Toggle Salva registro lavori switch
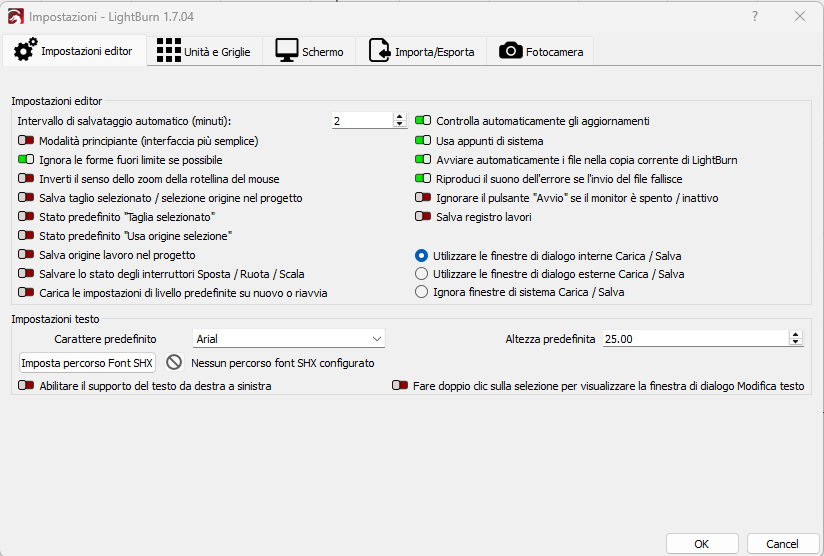 [423, 216]
